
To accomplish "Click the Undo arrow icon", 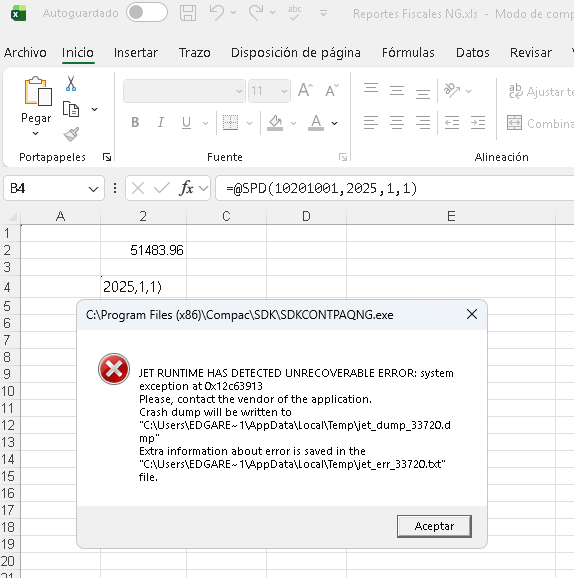I will 216,13.
